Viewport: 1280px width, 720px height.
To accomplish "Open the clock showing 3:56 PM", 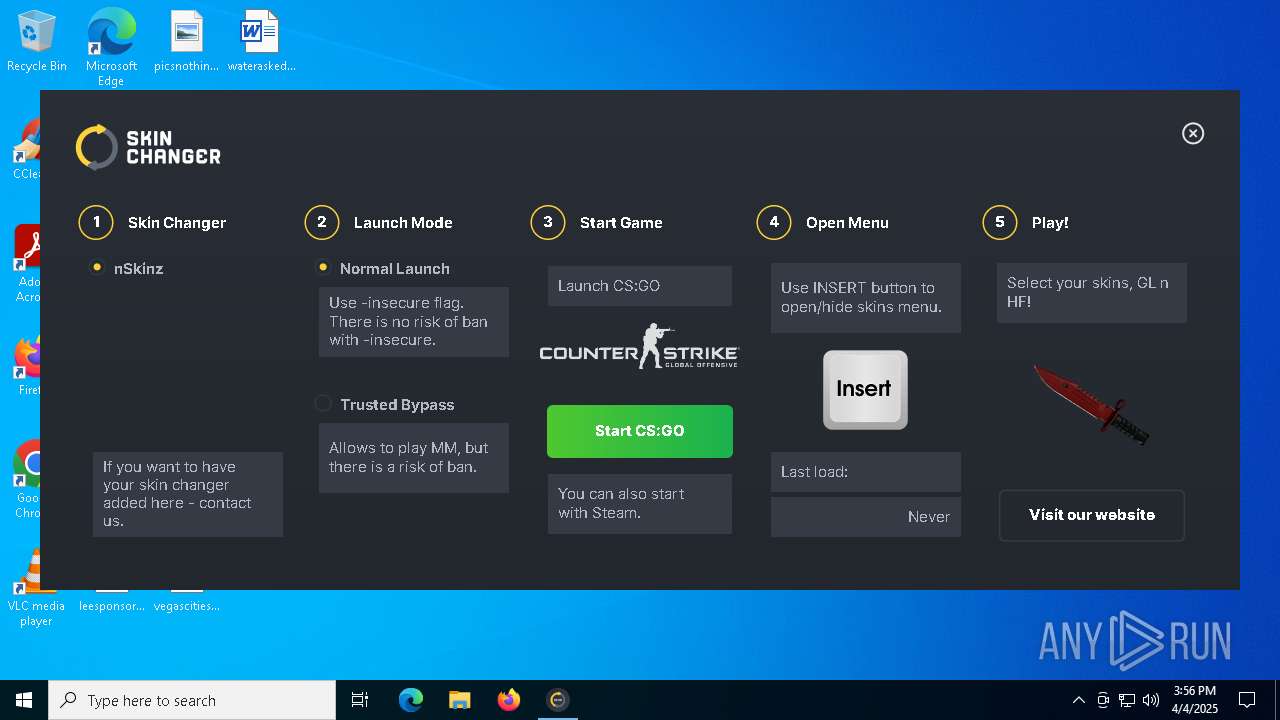I will click(1195, 700).
